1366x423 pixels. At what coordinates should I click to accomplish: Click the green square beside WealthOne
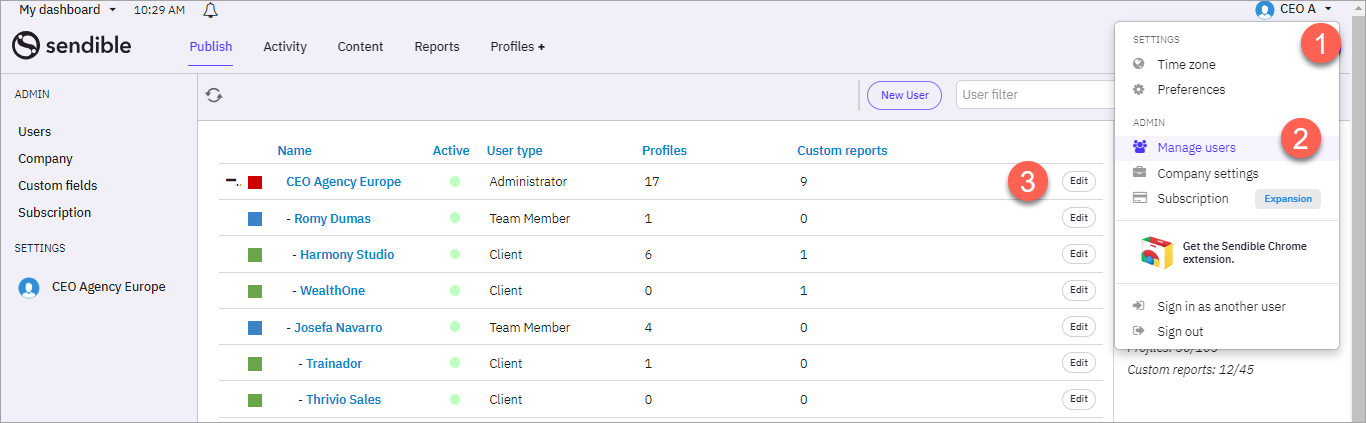click(255, 291)
